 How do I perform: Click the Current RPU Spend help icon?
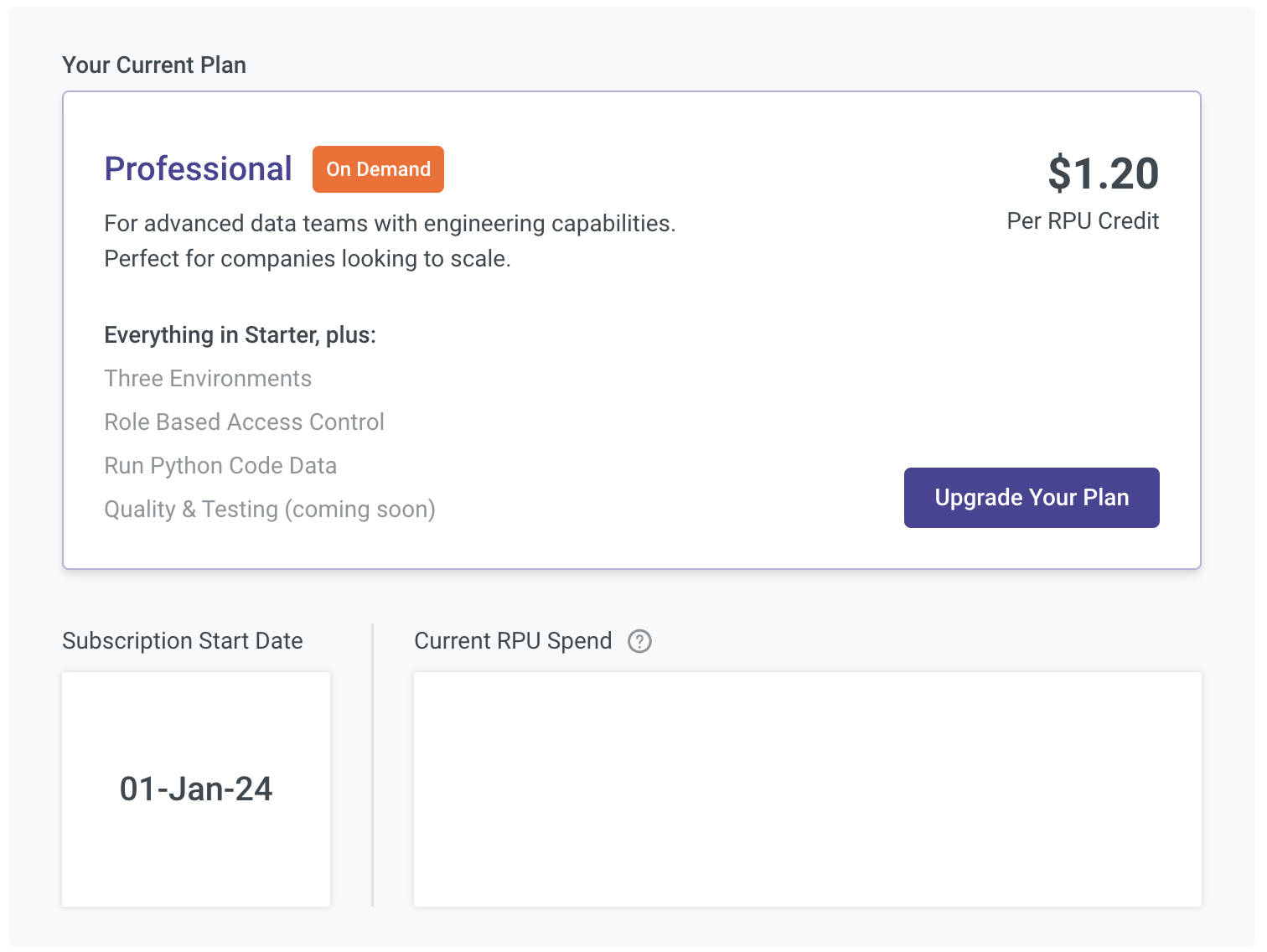click(639, 641)
